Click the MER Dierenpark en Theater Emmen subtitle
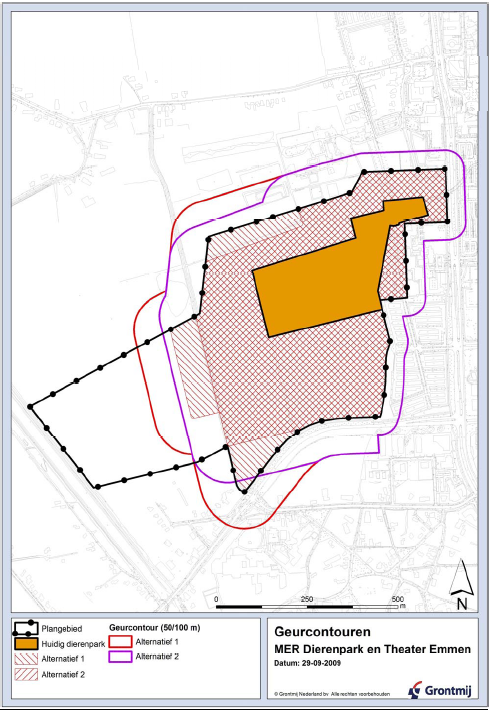This screenshot has width=491, height=710. tap(372, 649)
